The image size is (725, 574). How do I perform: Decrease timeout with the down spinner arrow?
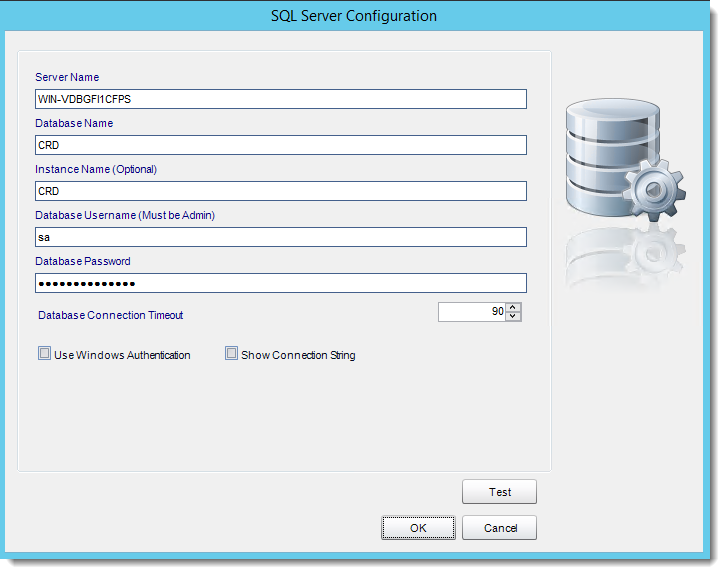(x=513, y=316)
